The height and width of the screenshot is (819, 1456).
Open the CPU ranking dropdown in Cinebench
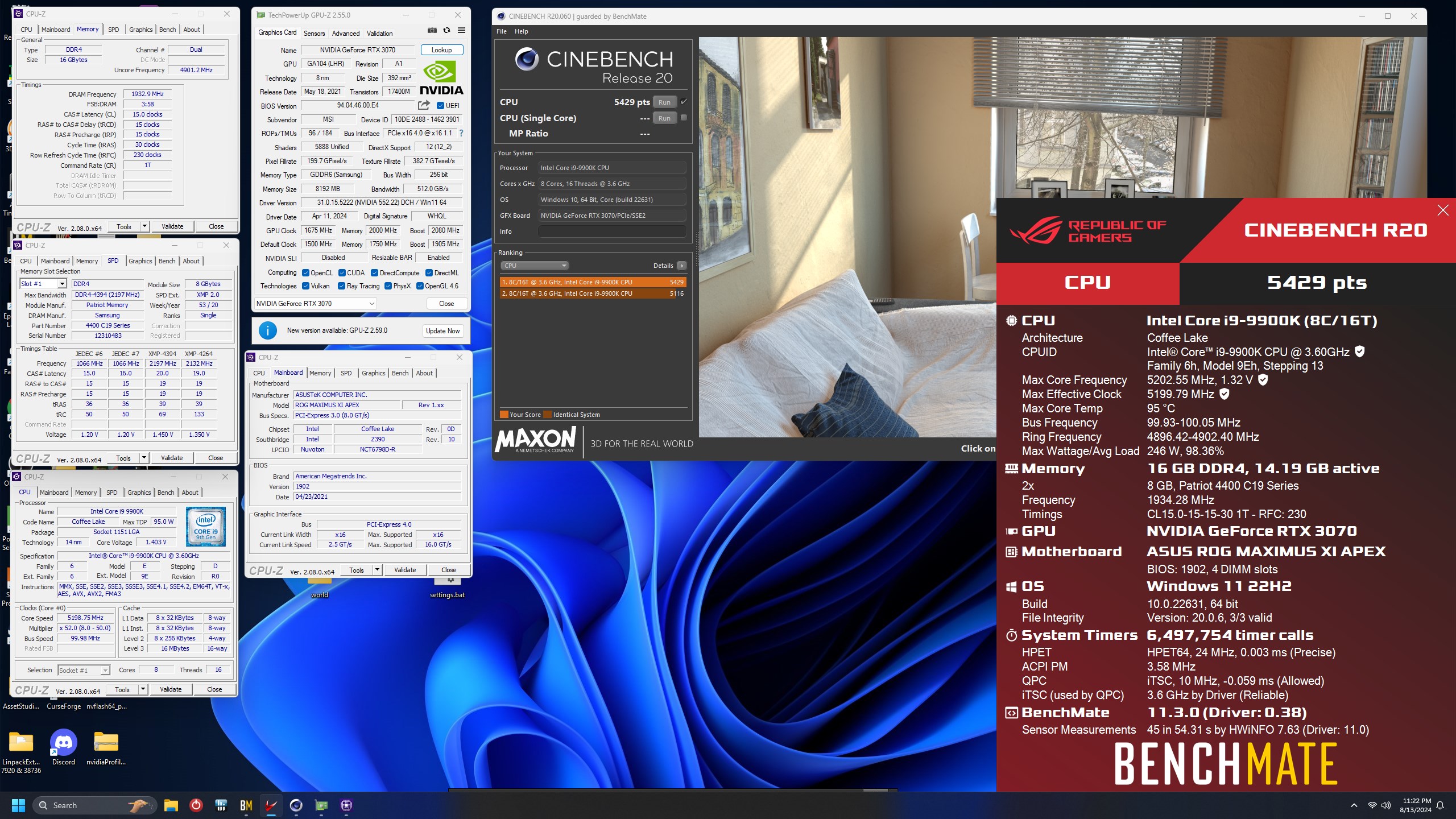coord(535,266)
